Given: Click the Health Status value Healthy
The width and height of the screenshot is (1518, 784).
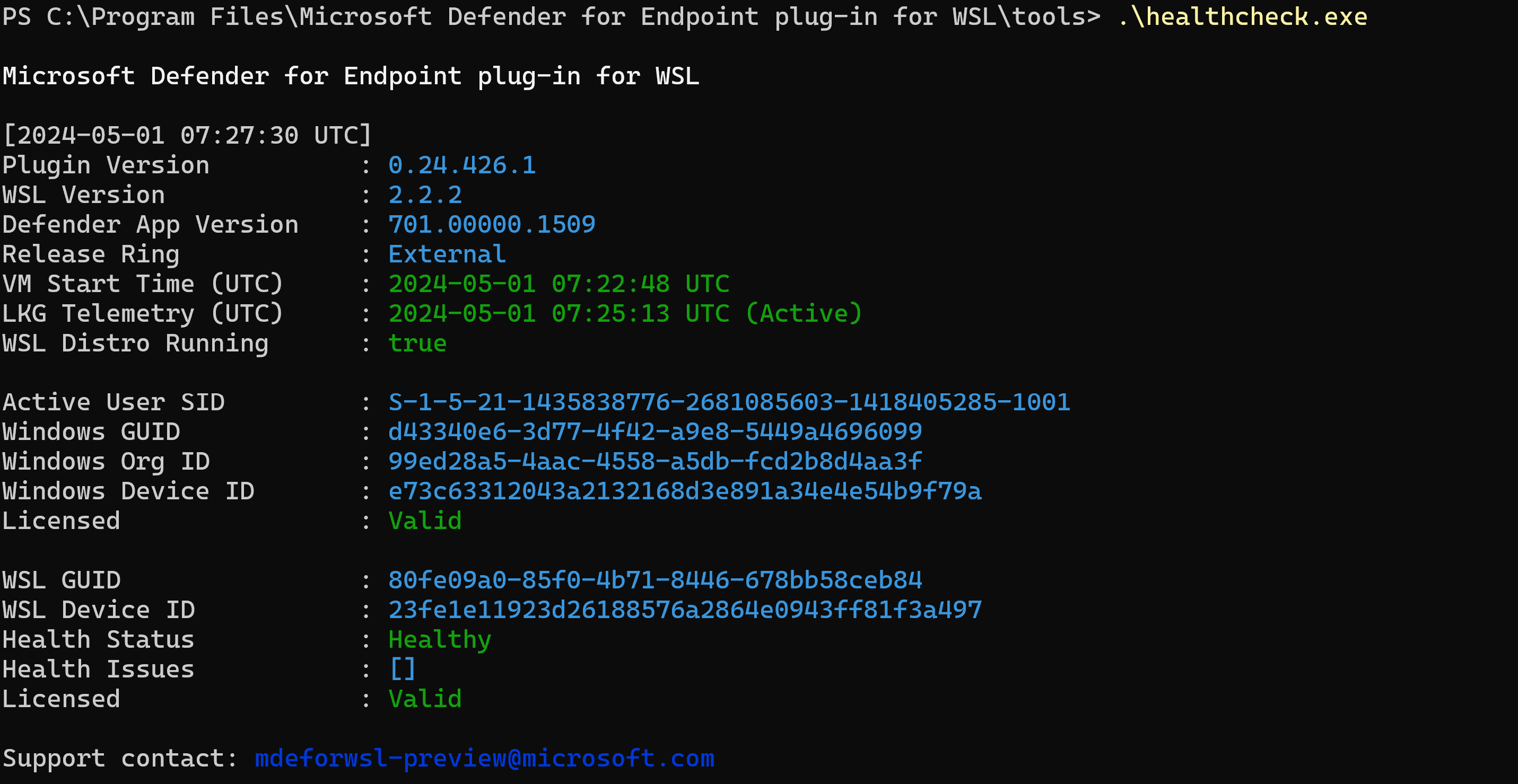Looking at the screenshot, I should [x=440, y=640].
